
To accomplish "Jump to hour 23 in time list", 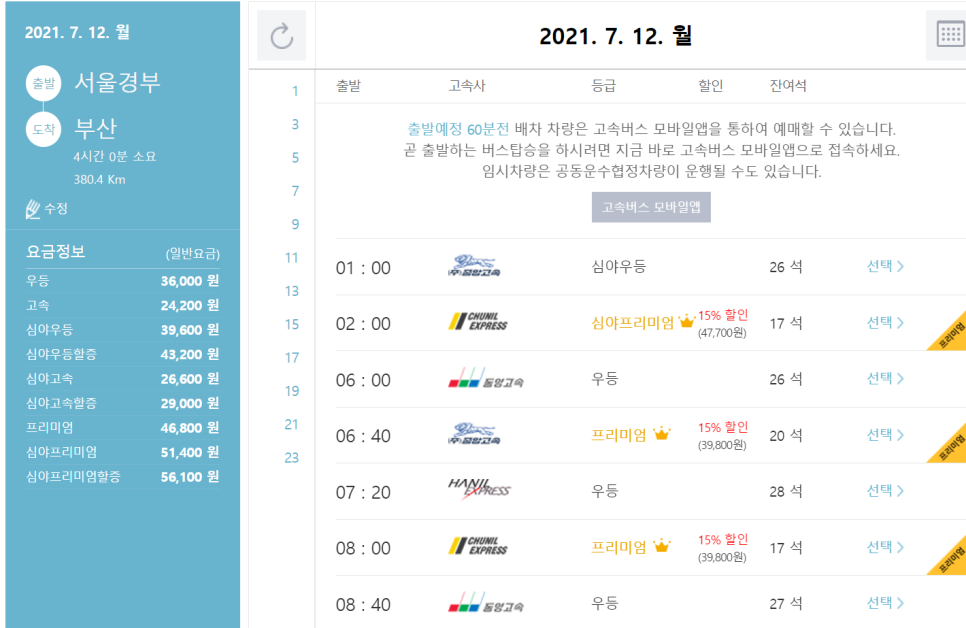I will pos(291,458).
